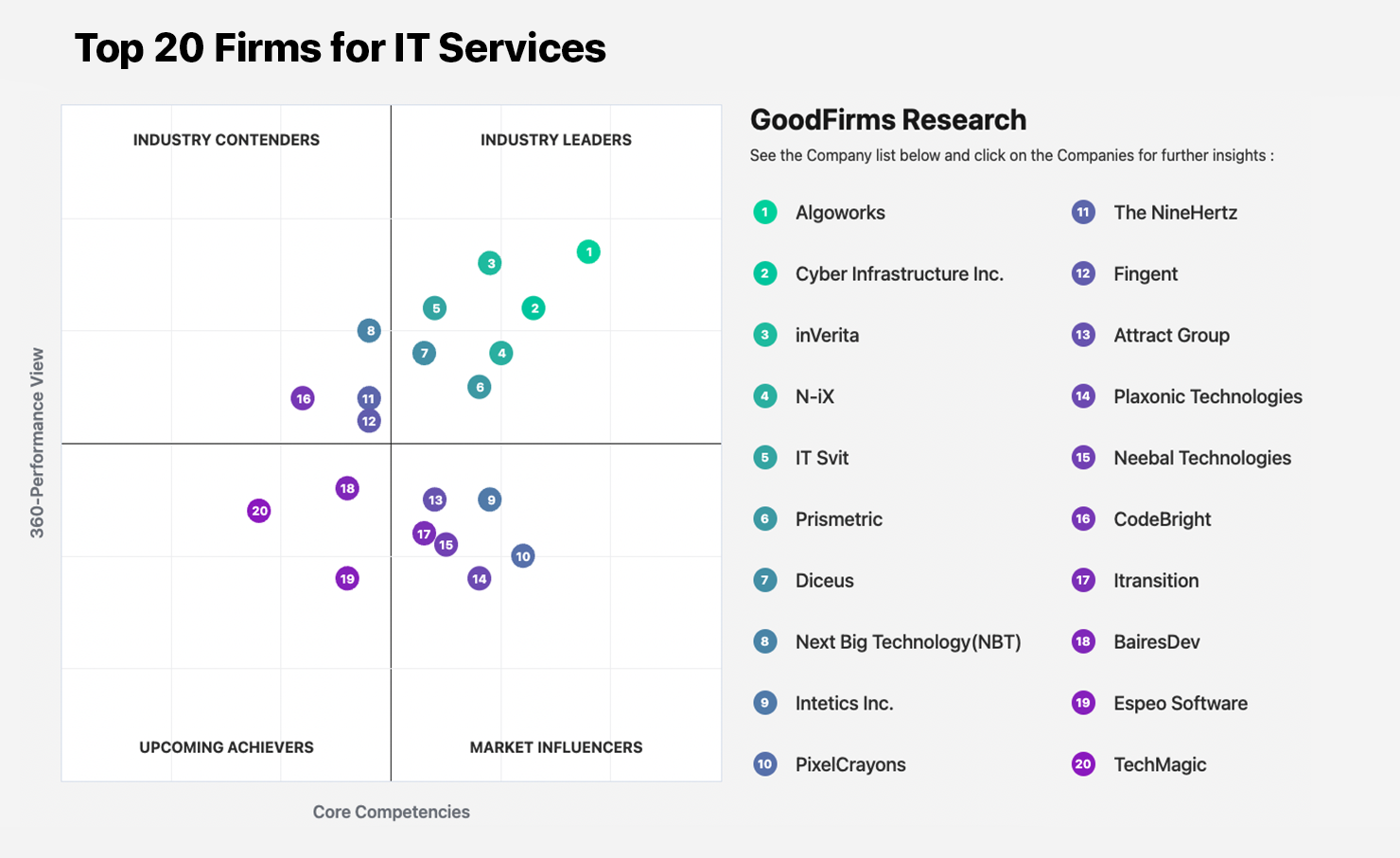Click chart bubble number 1 in Industry Leaders
This screenshot has width=1400, height=858.
tap(588, 252)
